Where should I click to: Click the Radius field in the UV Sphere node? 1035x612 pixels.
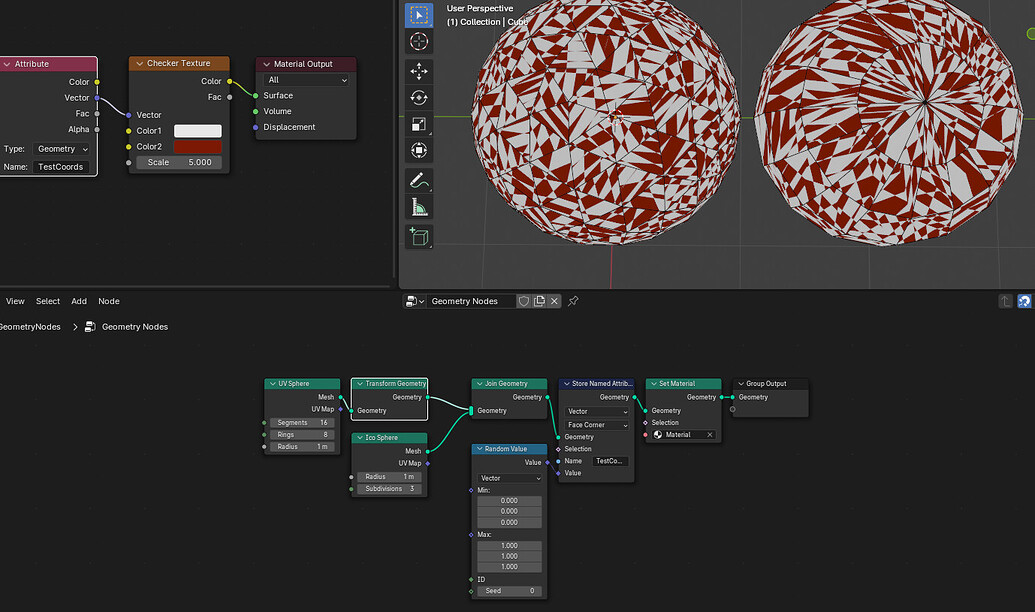tap(302, 447)
